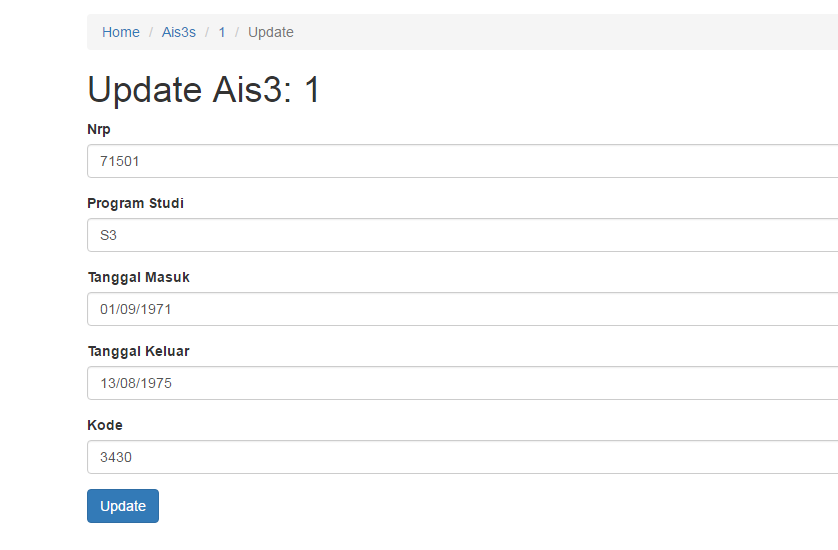Click the Program Studi label
The height and width of the screenshot is (550, 838).
click(136, 203)
